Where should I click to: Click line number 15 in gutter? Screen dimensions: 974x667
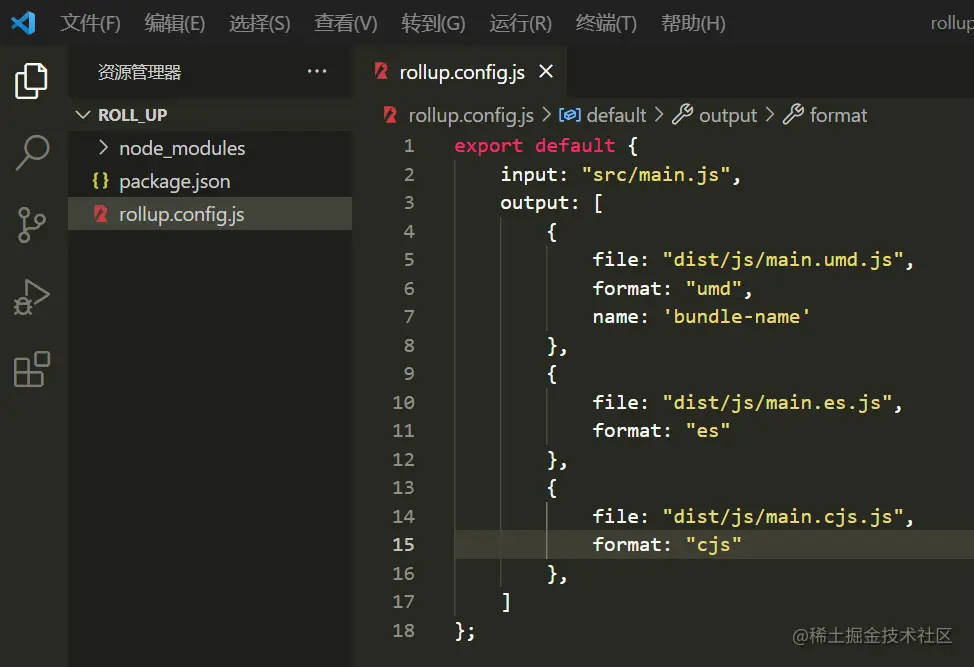[x=403, y=544]
